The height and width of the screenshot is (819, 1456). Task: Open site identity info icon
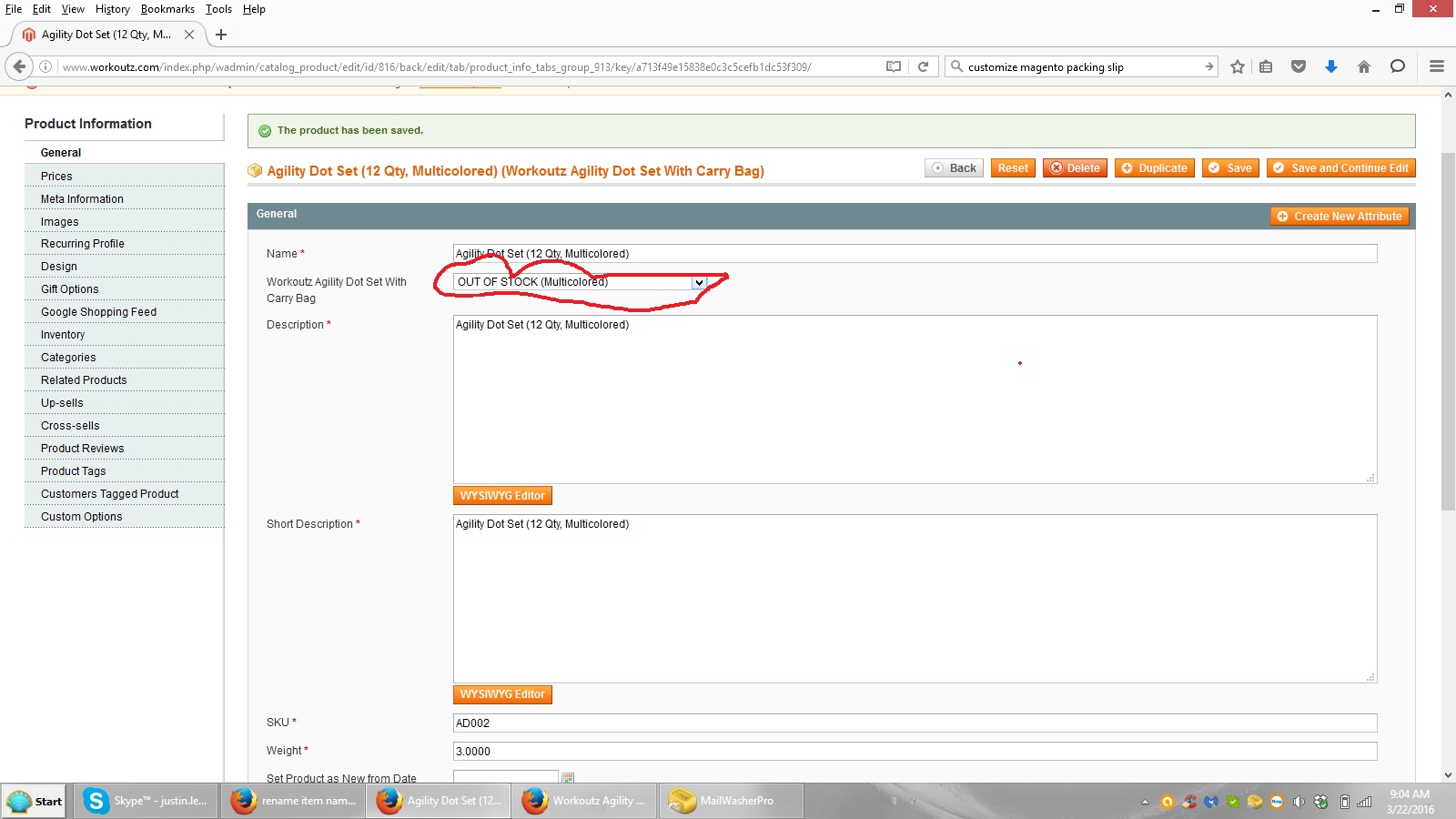45,66
